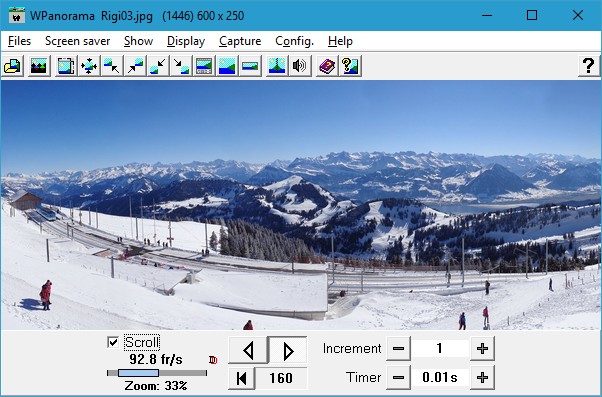This screenshot has height=397, width=602.
Task: Open the Config. menu
Action: point(294,41)
